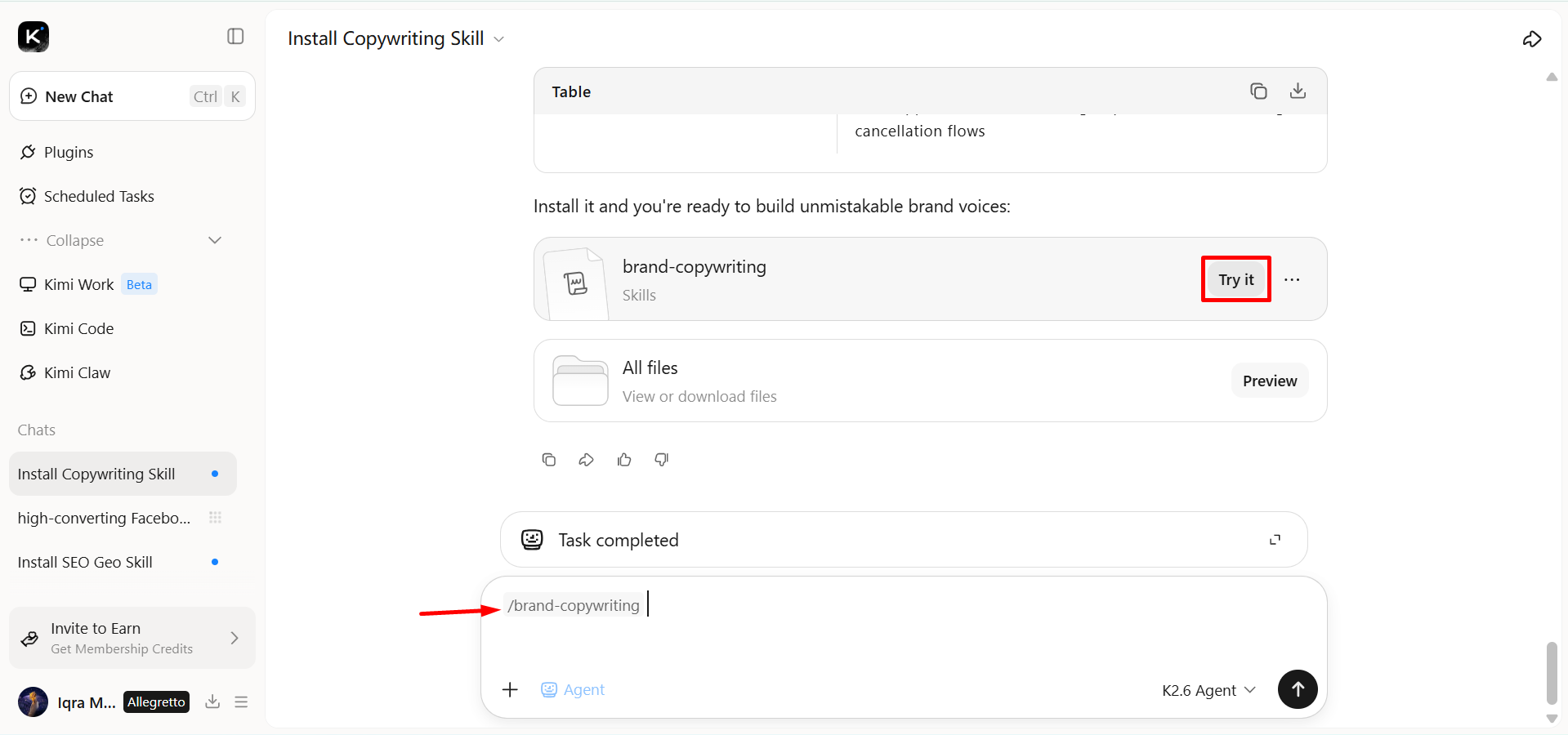
Task: Like the response with thumbs up
Action: tap(624, 460)
